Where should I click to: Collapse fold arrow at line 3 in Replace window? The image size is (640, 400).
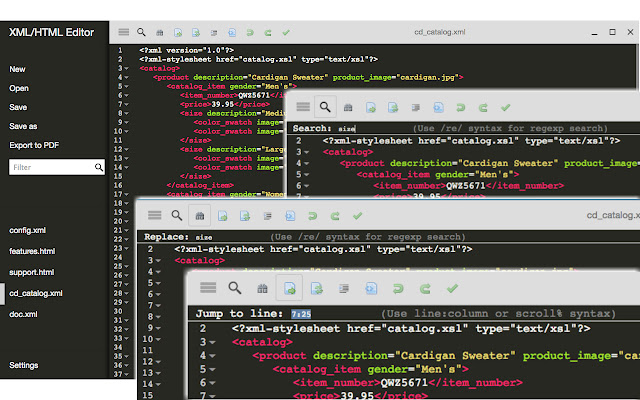(158, 260)
